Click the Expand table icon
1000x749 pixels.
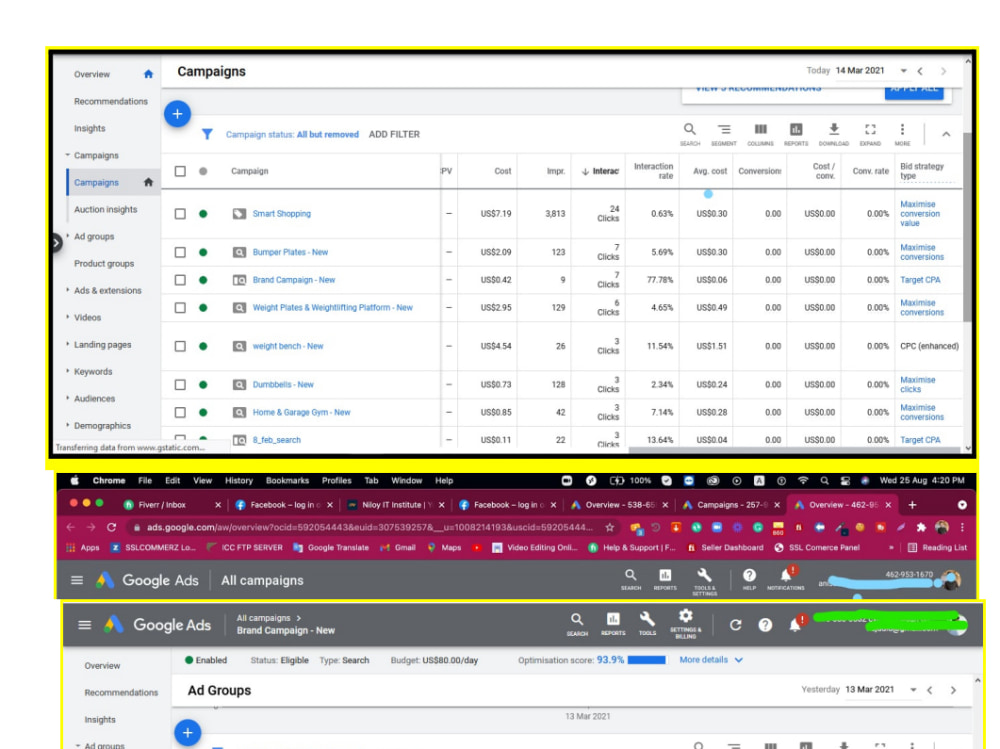870,134
